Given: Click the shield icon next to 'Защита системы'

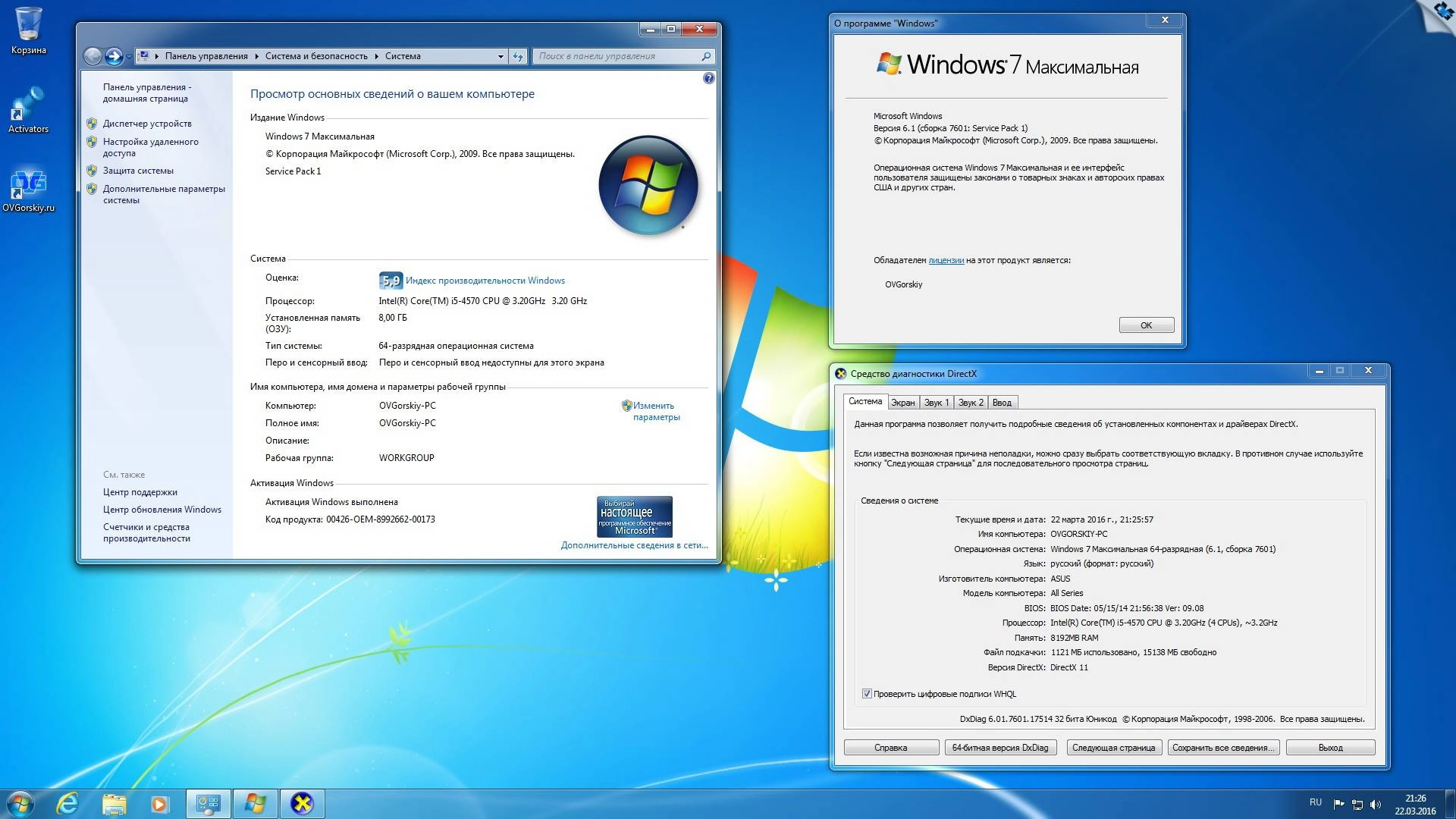Looking at the screenshot, I should (x=92, y=171).
